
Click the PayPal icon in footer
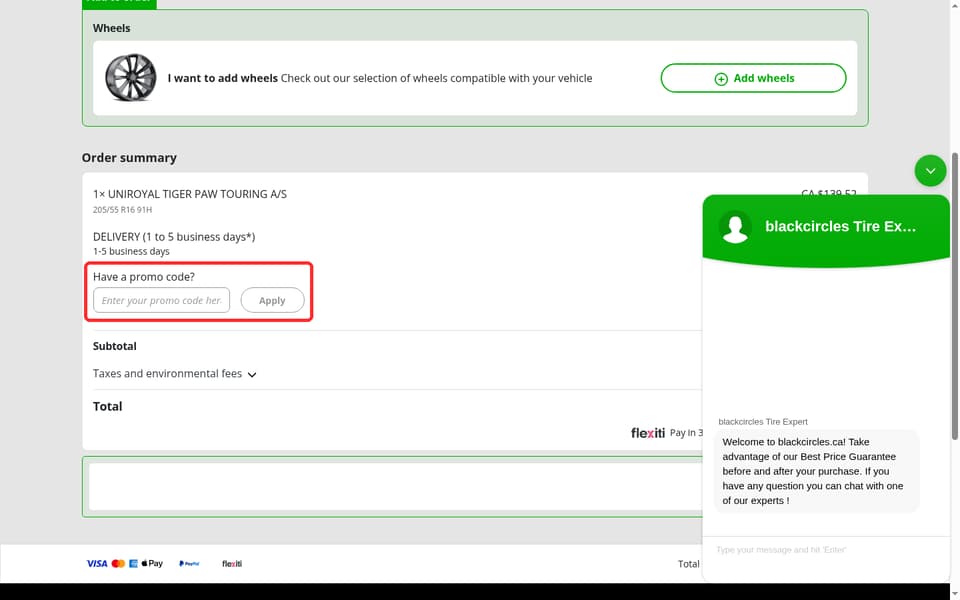(189, 563)
